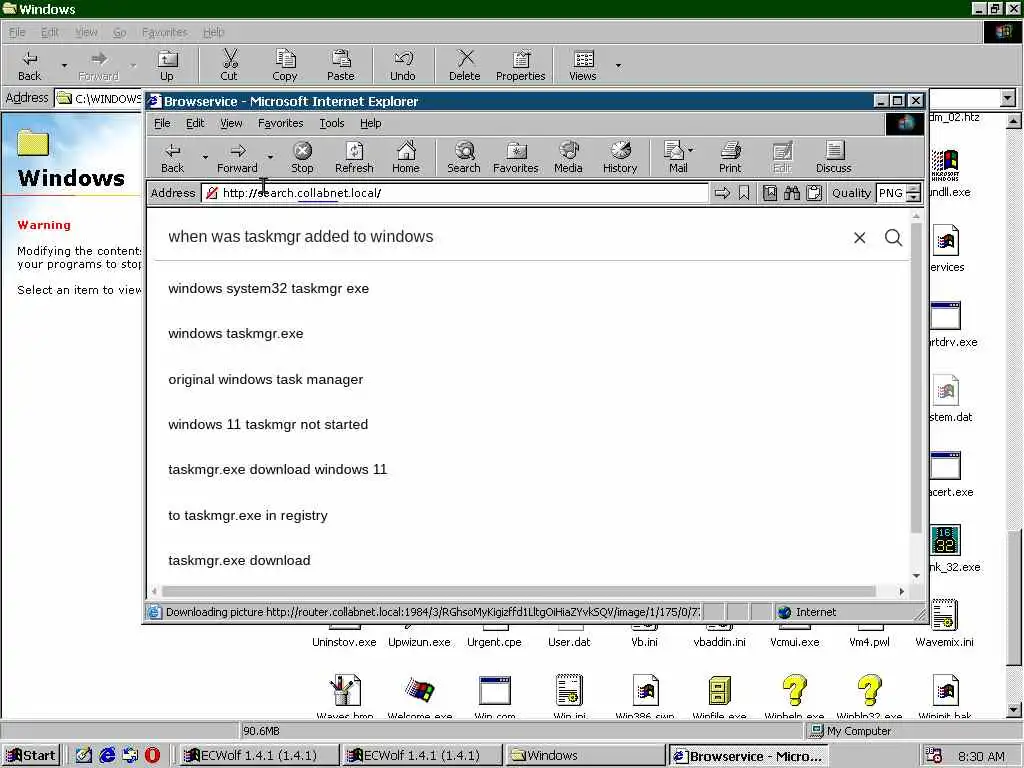Open the Favorites menu in Internet Explorer

(x=281, y=123)
